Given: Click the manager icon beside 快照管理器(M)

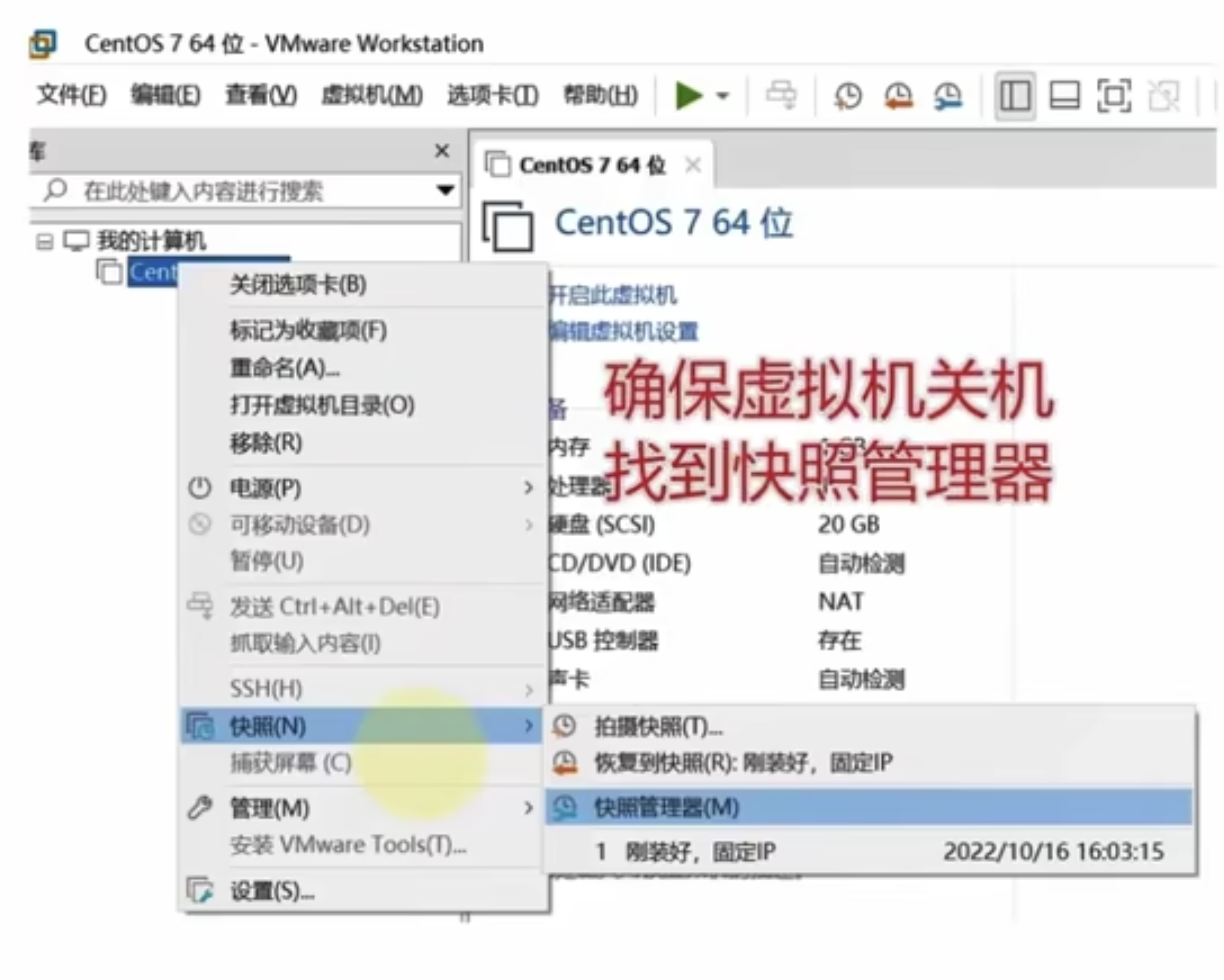Looking at the screenshot, I should tap(565, 808).
